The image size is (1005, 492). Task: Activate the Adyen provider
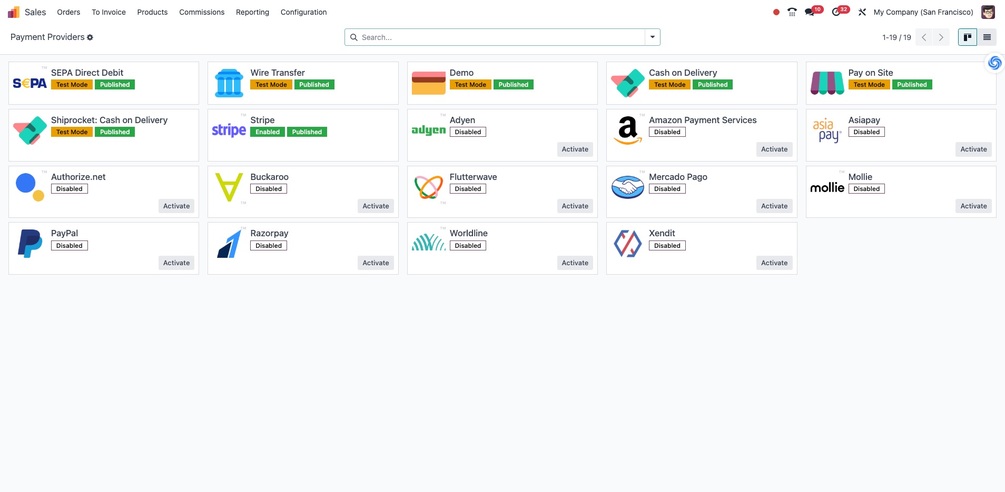[x=575, y=149]
